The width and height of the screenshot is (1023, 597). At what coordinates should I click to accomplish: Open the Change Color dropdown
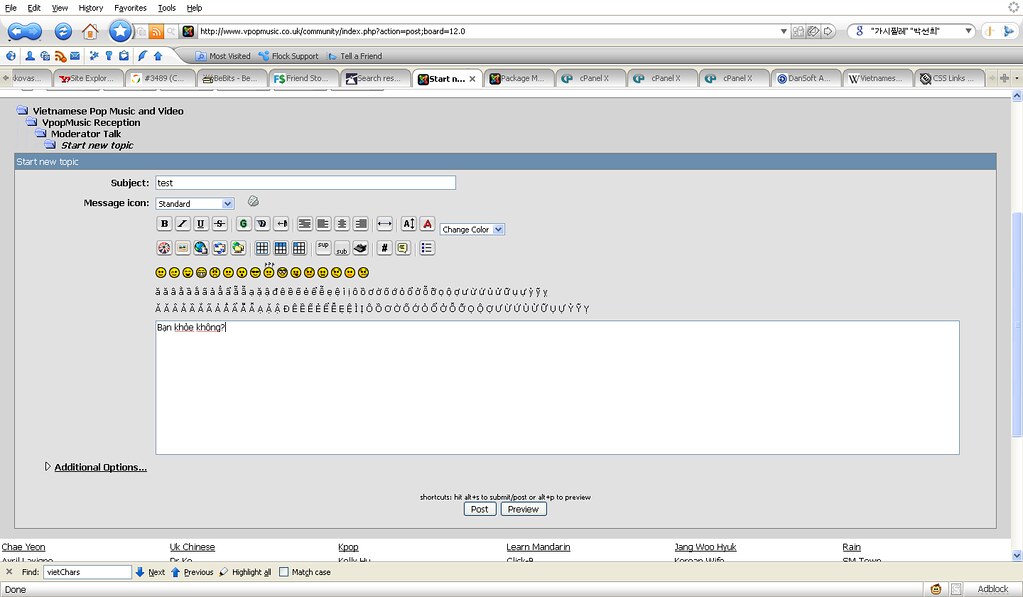point(472,230)
